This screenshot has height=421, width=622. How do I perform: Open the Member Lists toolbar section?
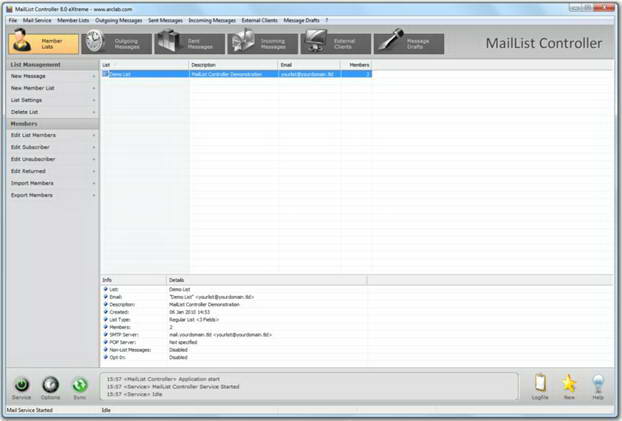click(x=43, y=43)
